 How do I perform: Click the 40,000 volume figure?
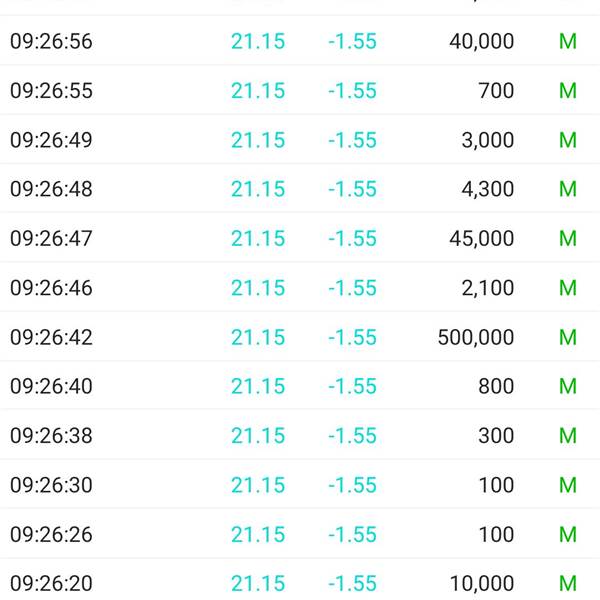(481, 42)
